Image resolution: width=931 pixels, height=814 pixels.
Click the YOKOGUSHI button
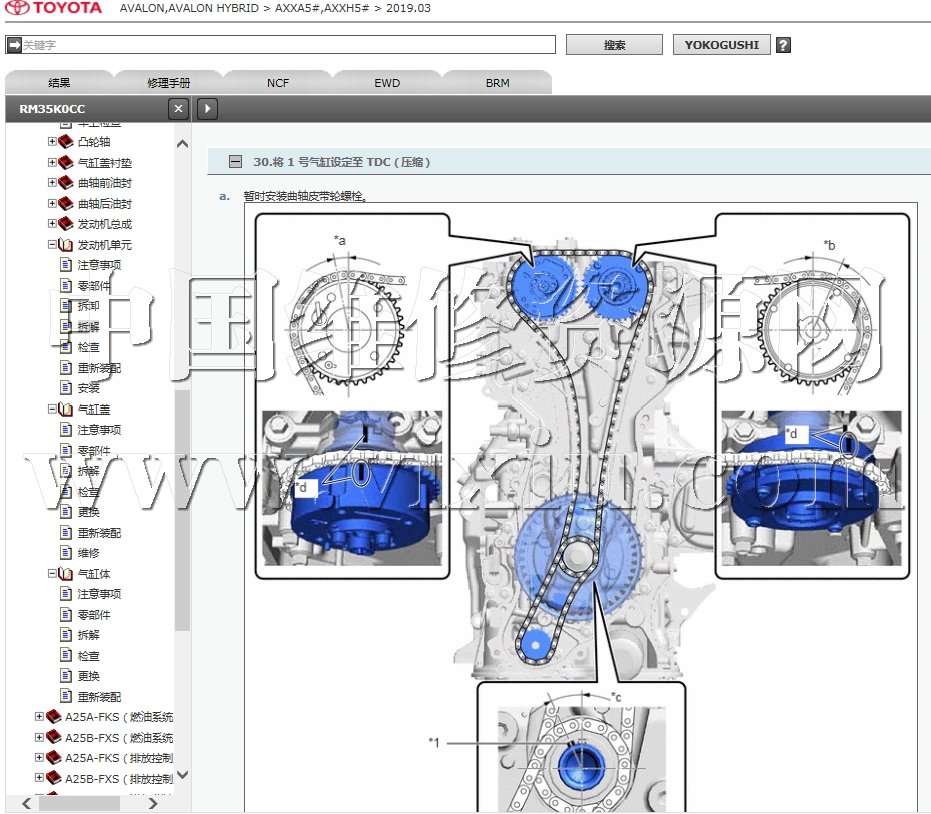[x=721, y=45]
